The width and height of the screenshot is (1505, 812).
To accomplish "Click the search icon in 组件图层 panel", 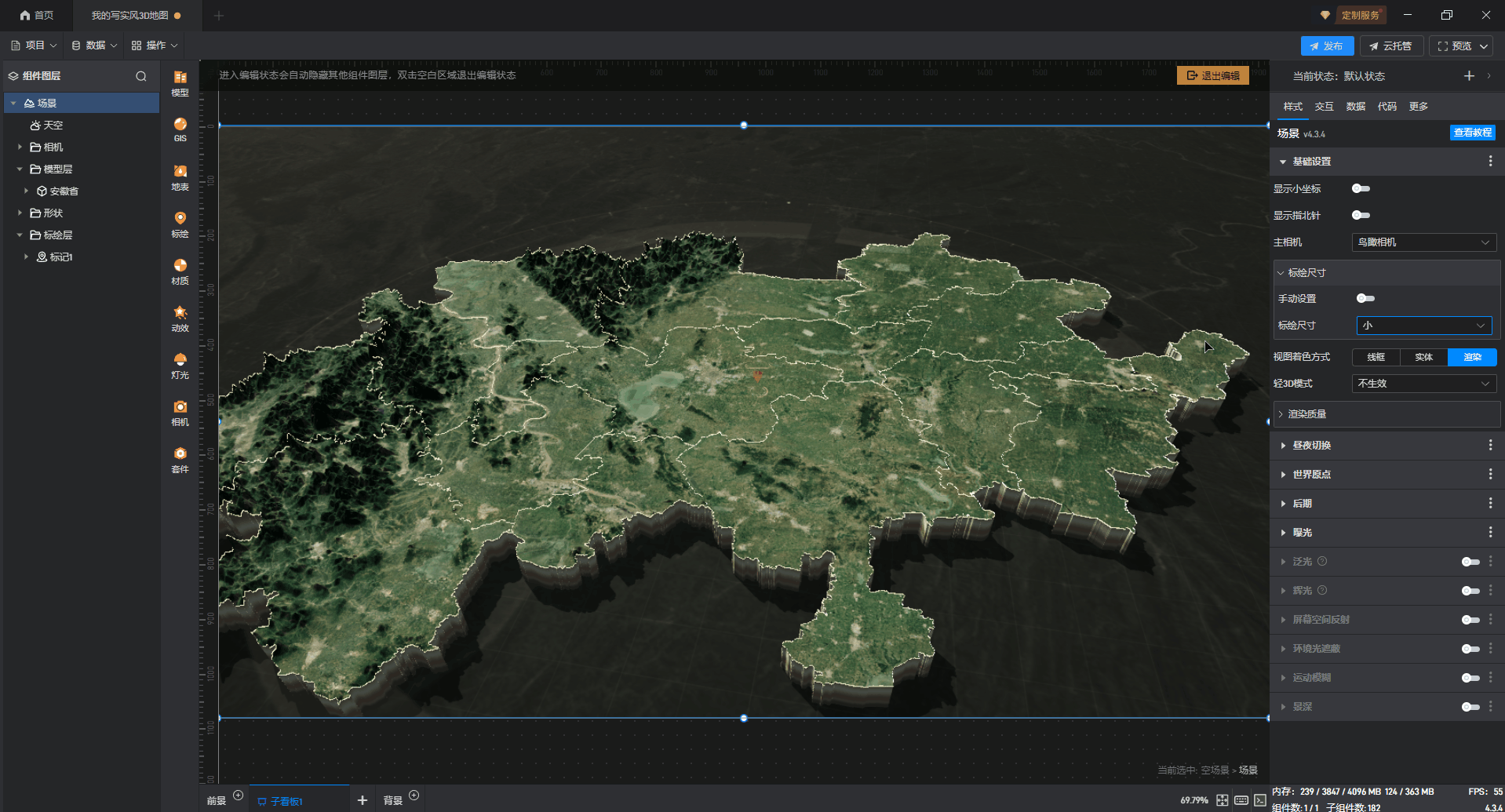I will pyautogui.click(x=141, y=76).
